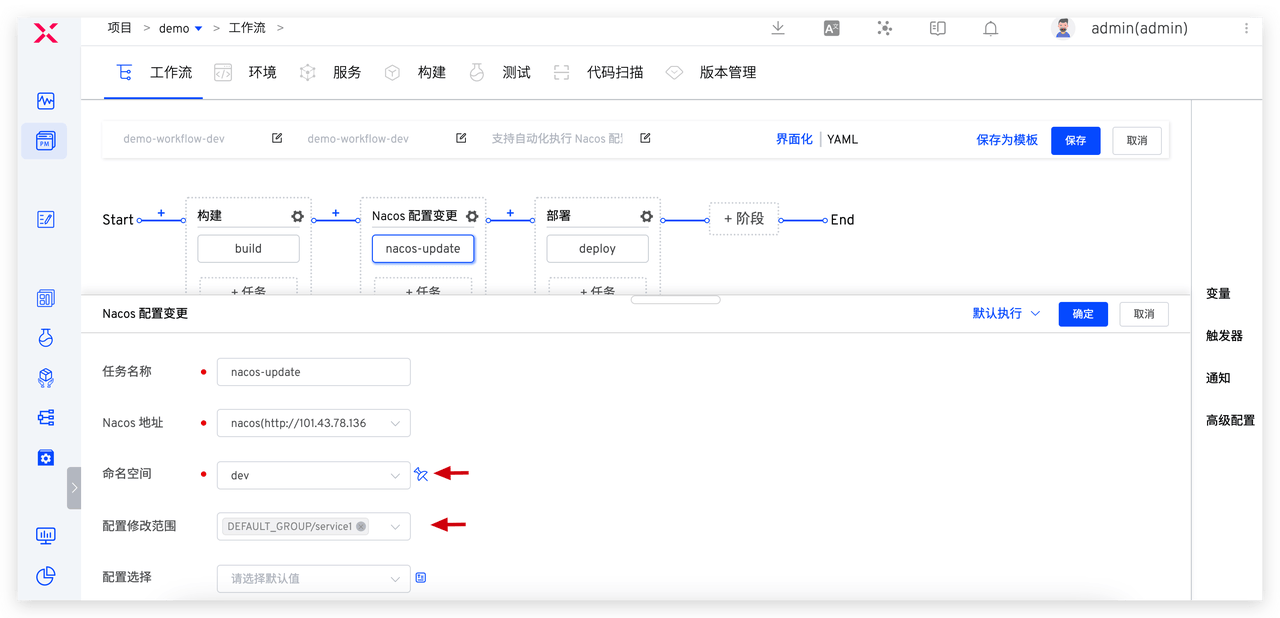Image resolution: width=1280 pixels, height=618 pixels.
Task: Click the 保存 button to save workflow
Action: point(1075,140)
